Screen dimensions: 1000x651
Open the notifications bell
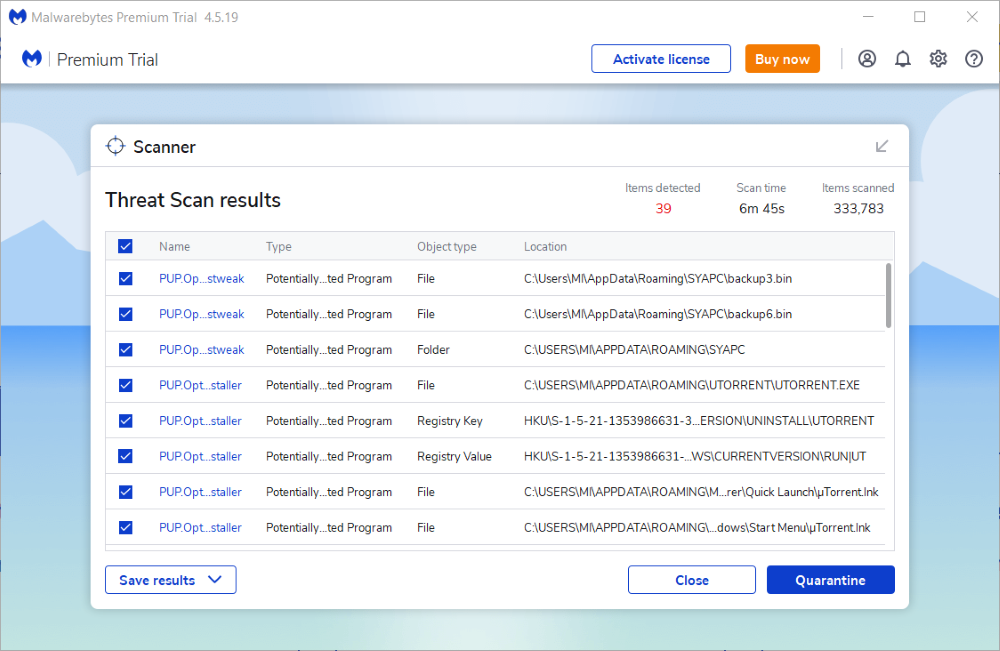click(x=902, y=59)
